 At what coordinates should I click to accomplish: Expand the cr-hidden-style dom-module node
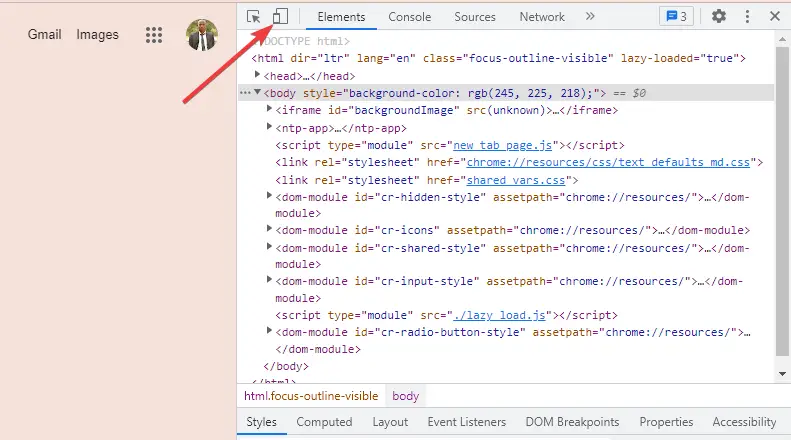pos(269,196)
